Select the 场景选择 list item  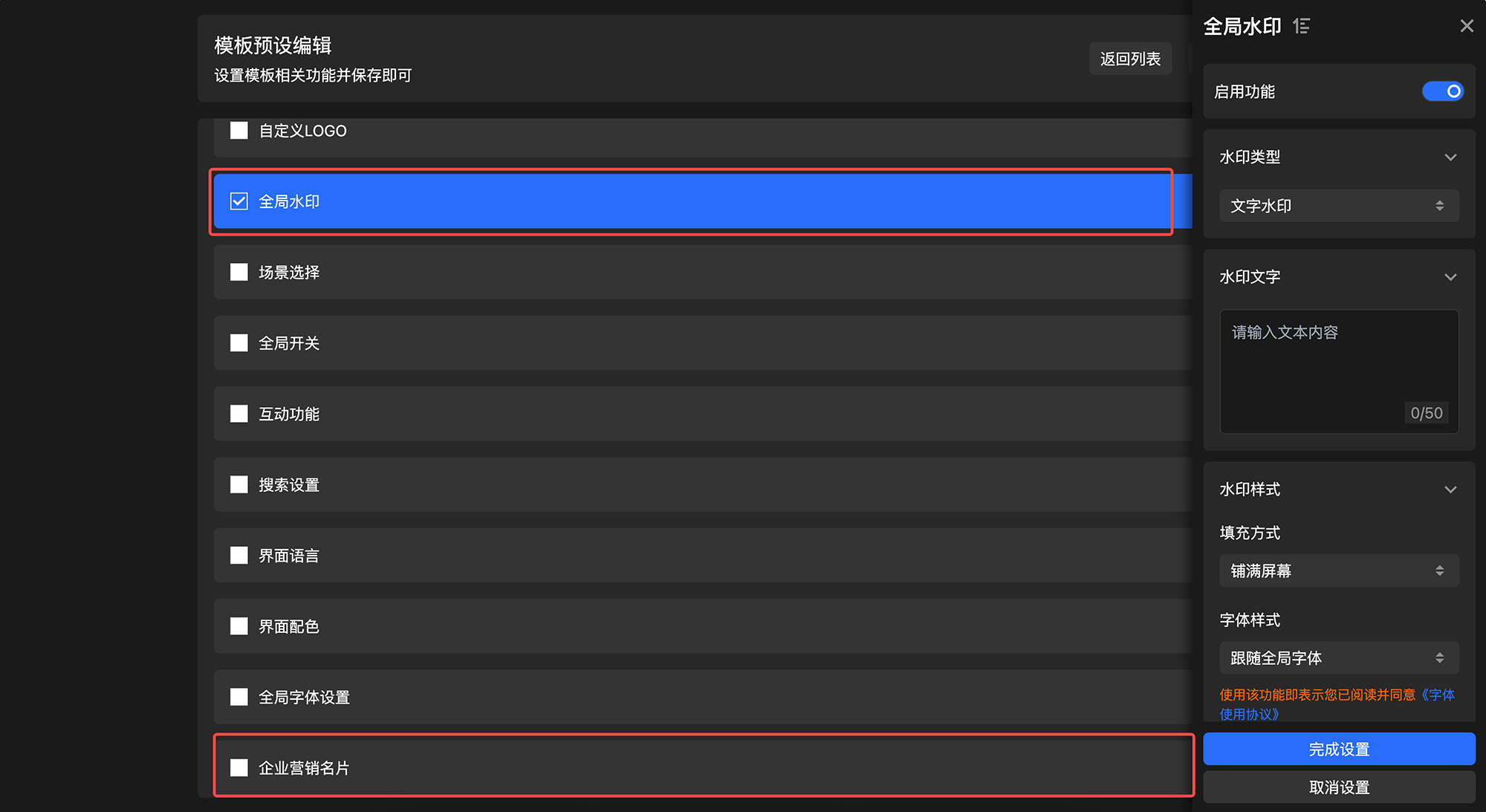(289, 273)
